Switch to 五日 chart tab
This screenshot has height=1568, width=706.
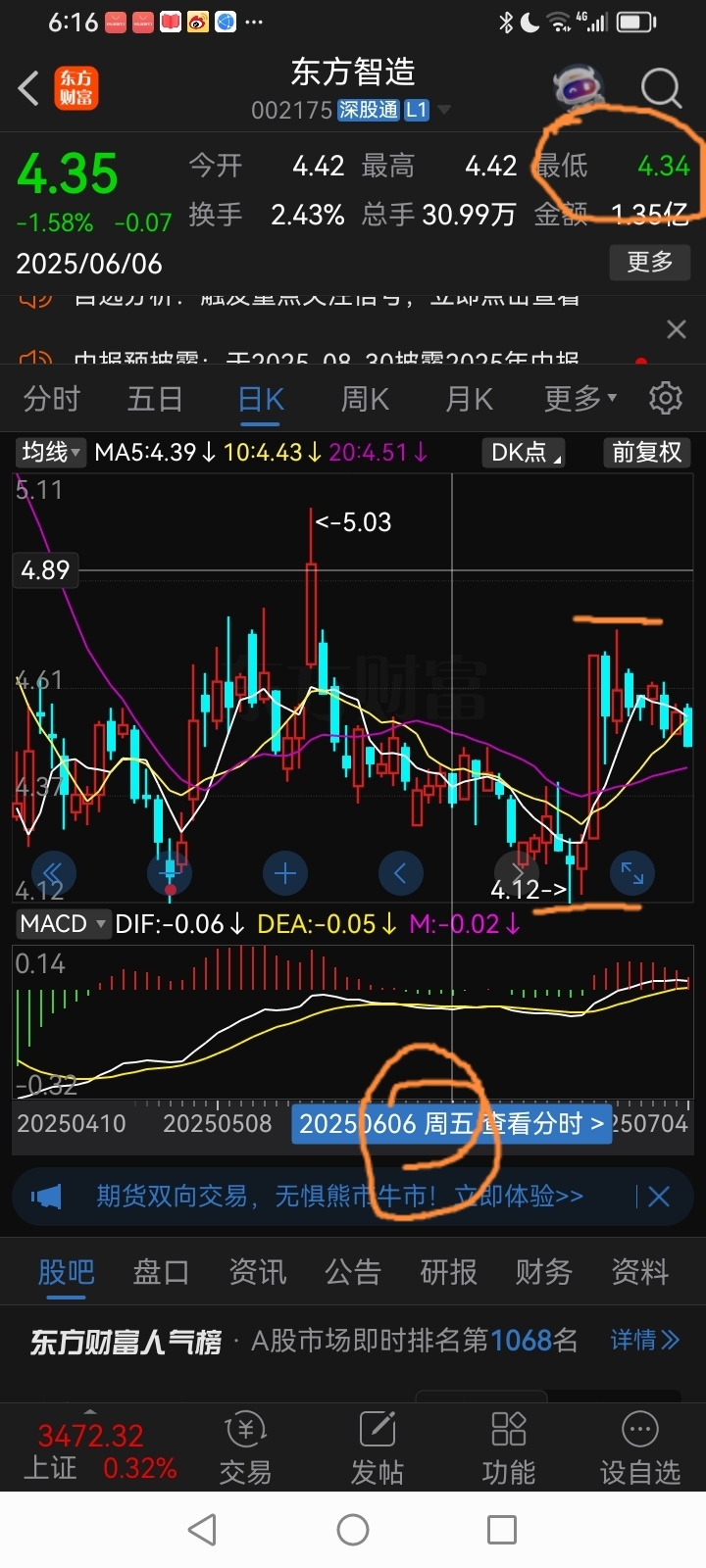pos(155,399)
